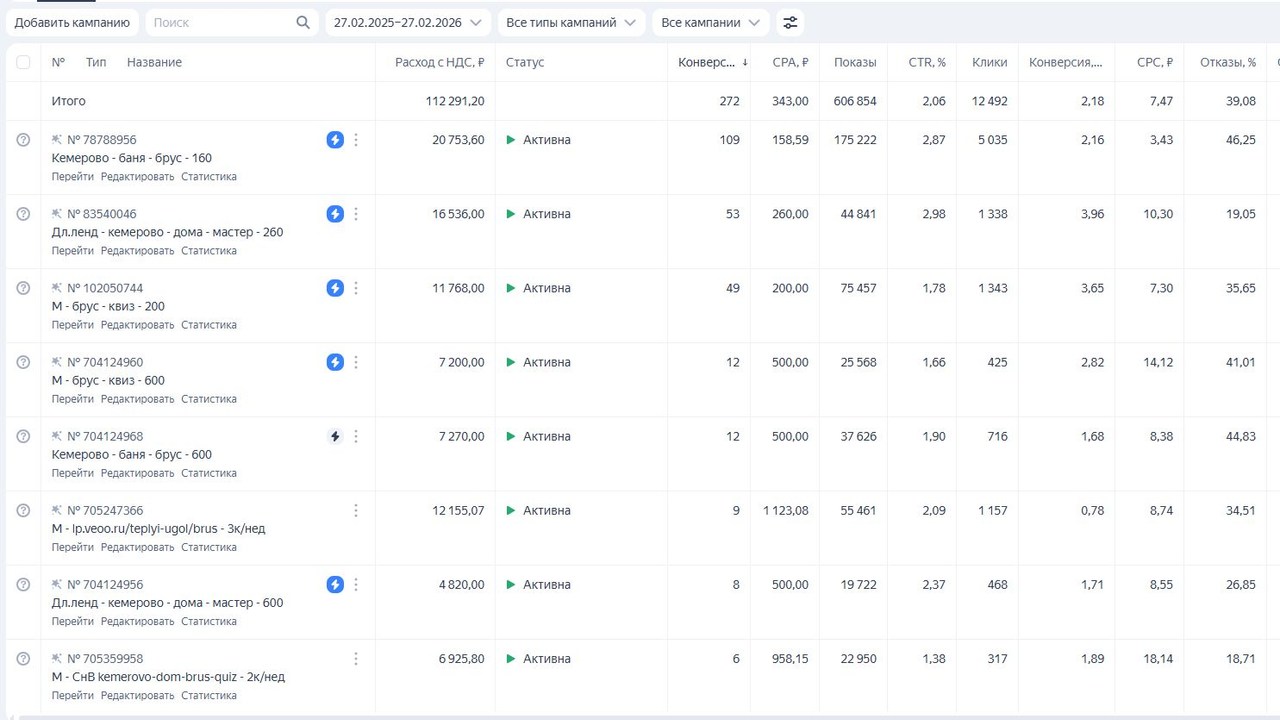This screenshot has width=1280, height=720.
Task: Click lightning icon for campaign № 78788956
Action: (335, 140)
